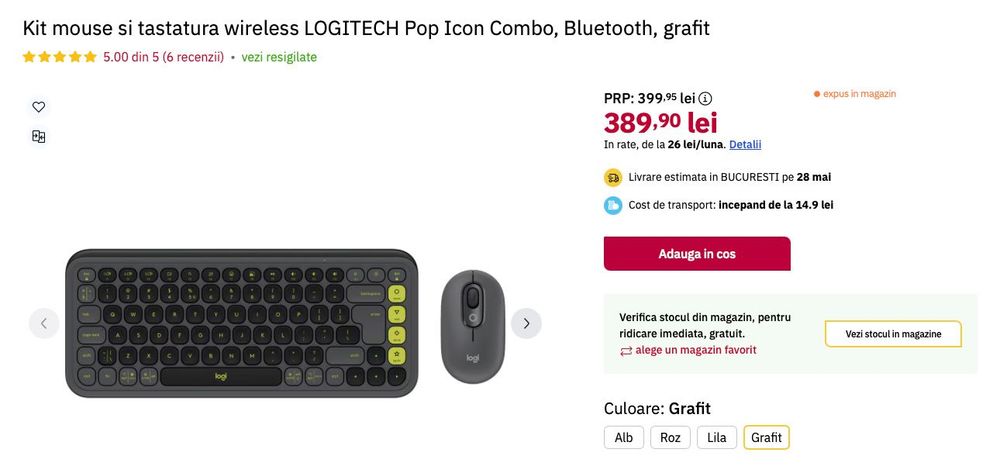
Task: Select the Lila color option
Action: tap(717, 438)
